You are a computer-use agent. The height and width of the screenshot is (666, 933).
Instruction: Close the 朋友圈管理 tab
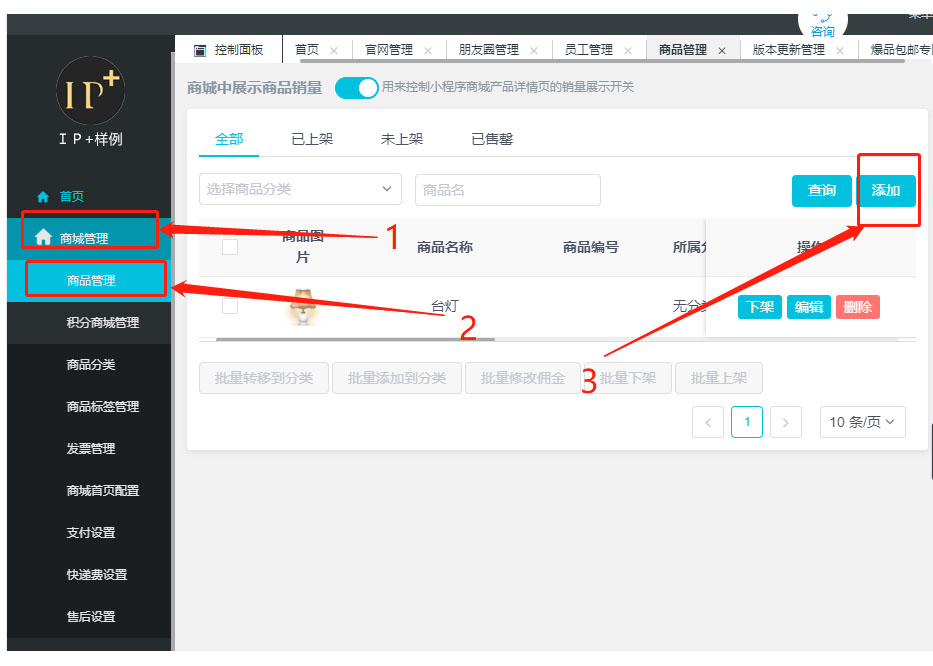coord(534,50)
